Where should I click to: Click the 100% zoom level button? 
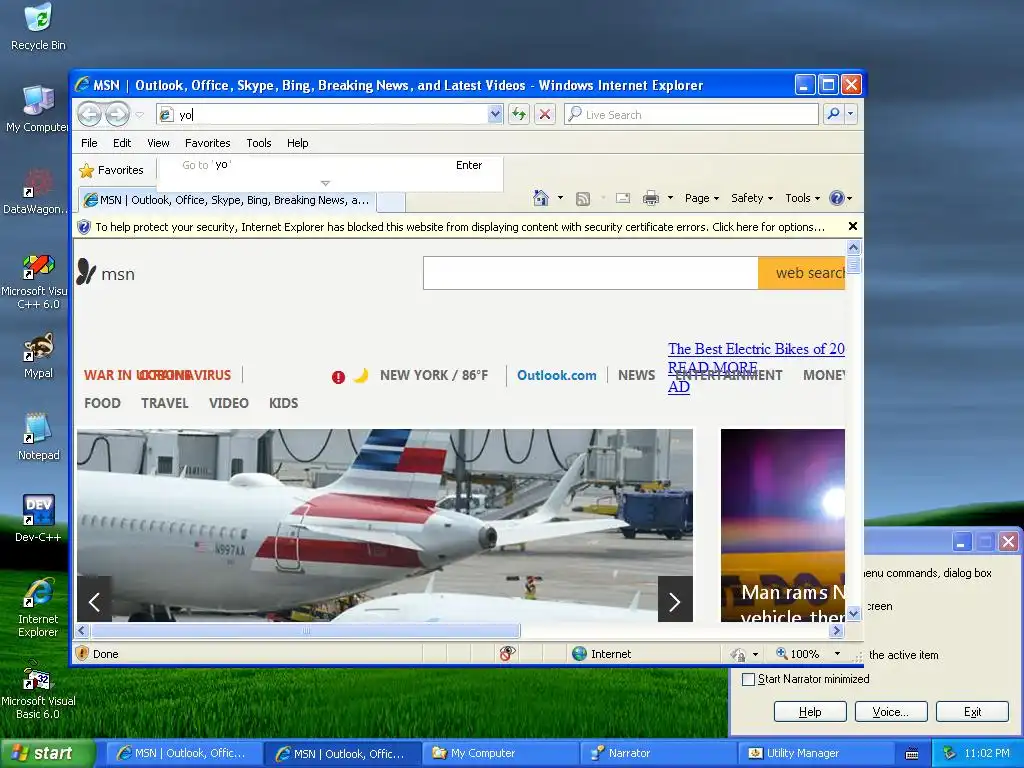click(797, 654)
